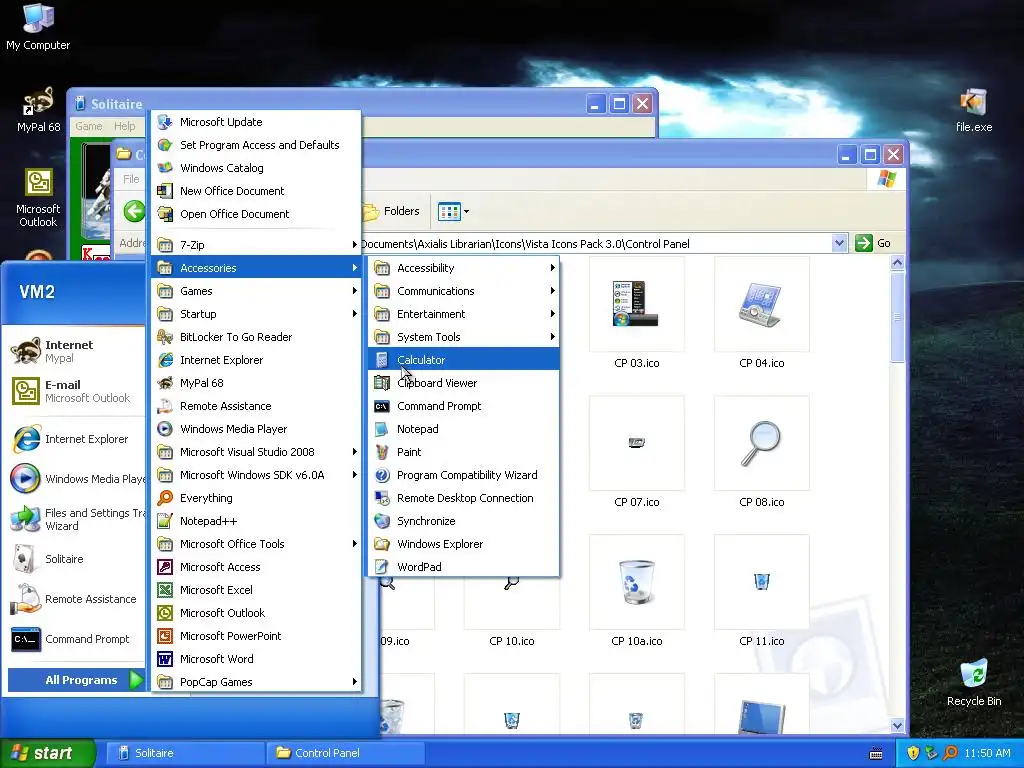Click Internet Explorer icon in All Programs list
Screen dimensions: 1024x768
[165, 360]
